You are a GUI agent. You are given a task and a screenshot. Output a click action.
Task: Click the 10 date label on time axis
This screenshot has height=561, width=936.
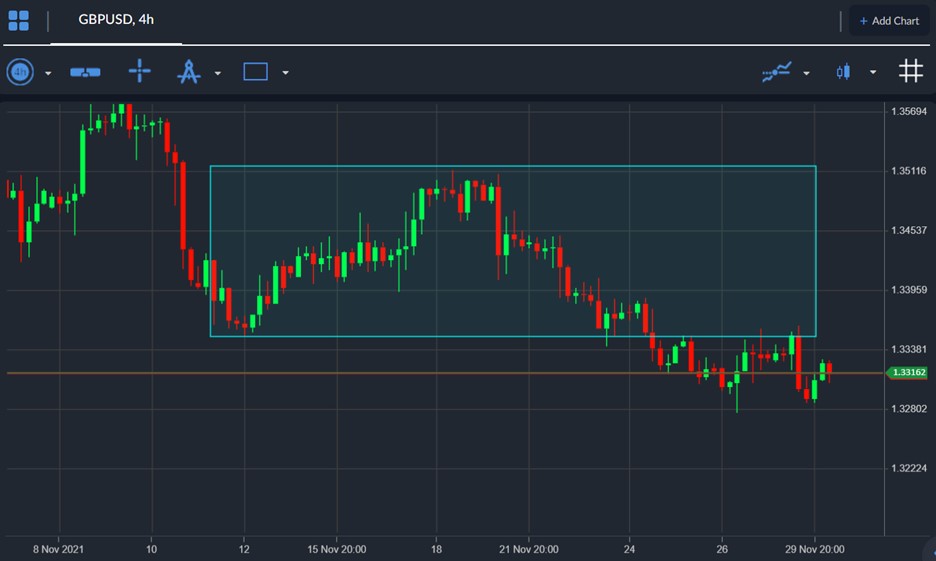pos(152,549)
